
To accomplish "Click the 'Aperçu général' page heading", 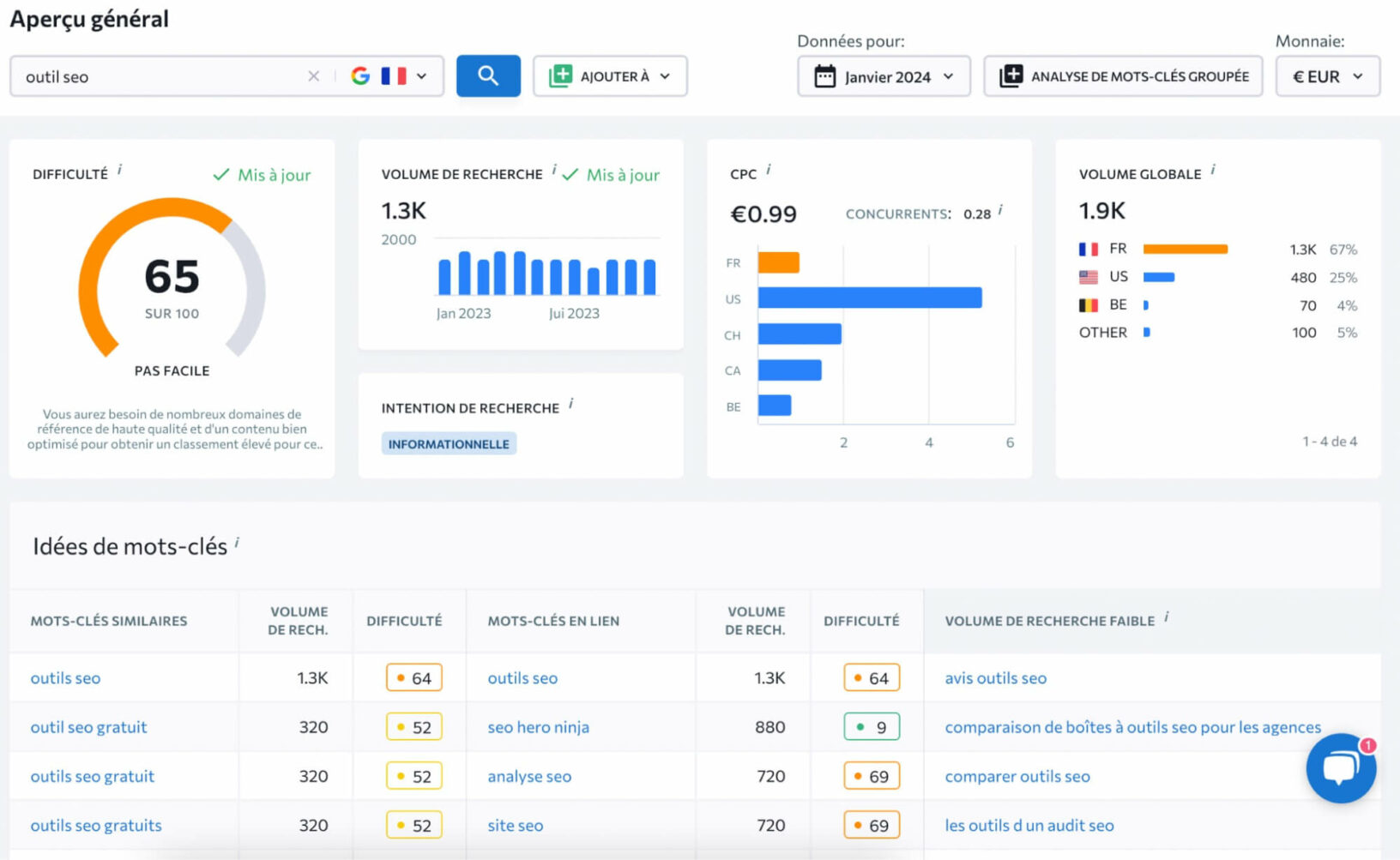I will pos(89,19).
